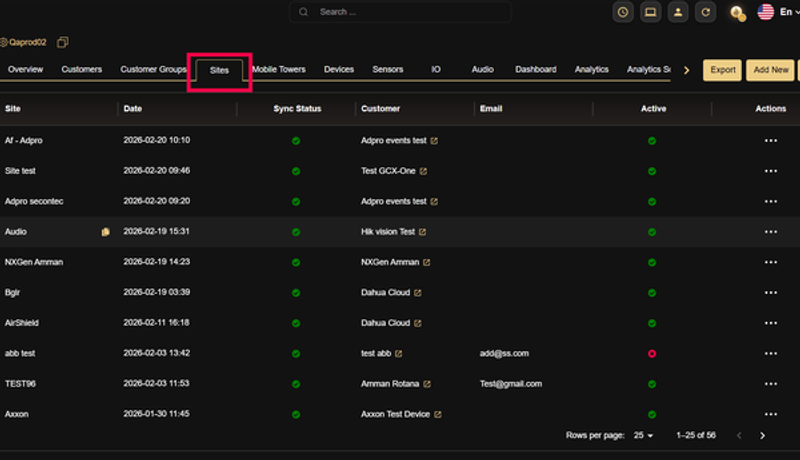Open actions menu for abb test row
This screenshot has height=460, width=800.
pyautogui.click(x=770, y=353)
